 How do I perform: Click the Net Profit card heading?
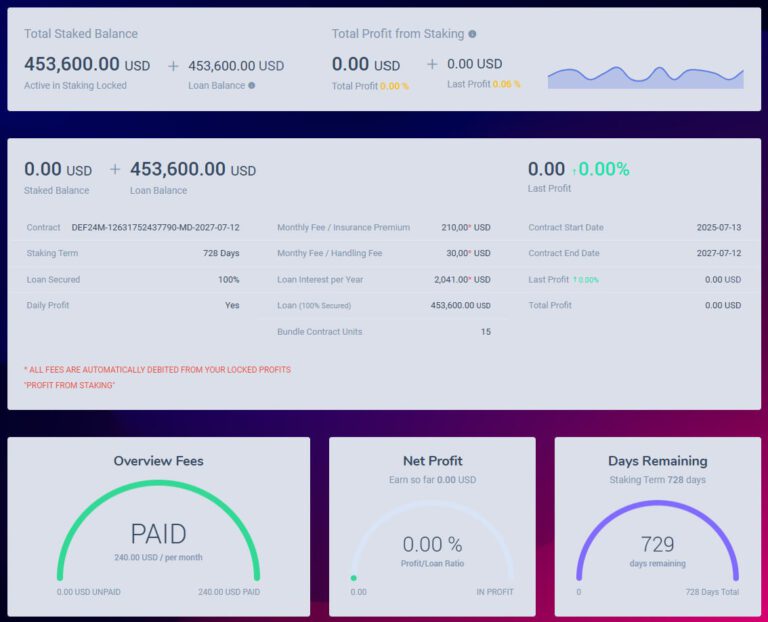432,461
